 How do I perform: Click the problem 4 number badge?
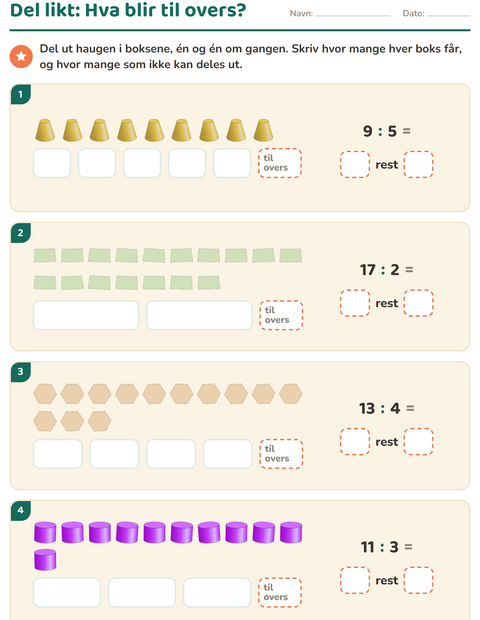(x=21, y=510)
